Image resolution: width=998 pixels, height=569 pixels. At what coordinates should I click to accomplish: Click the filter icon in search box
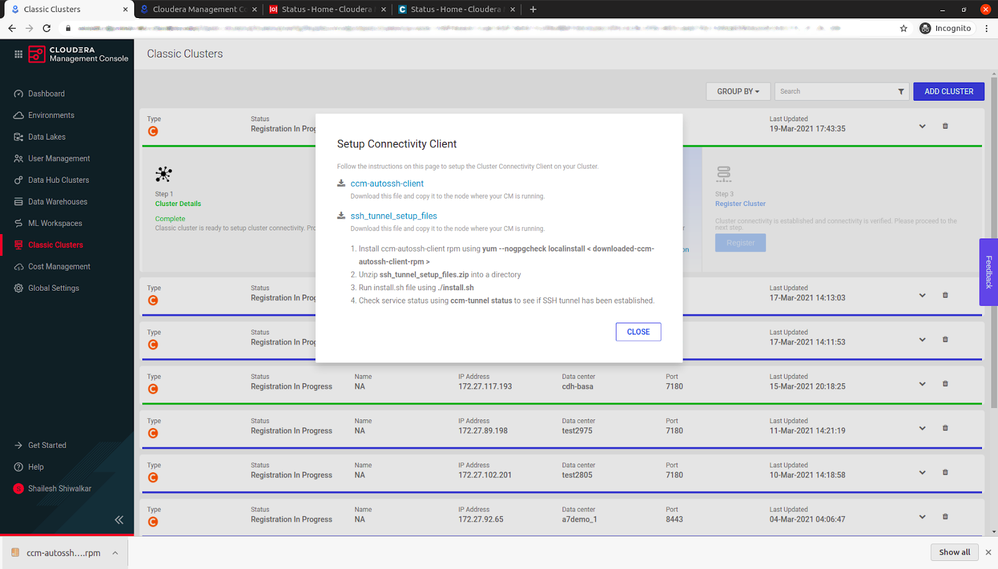pyautogui.click(x=901, y=91)
